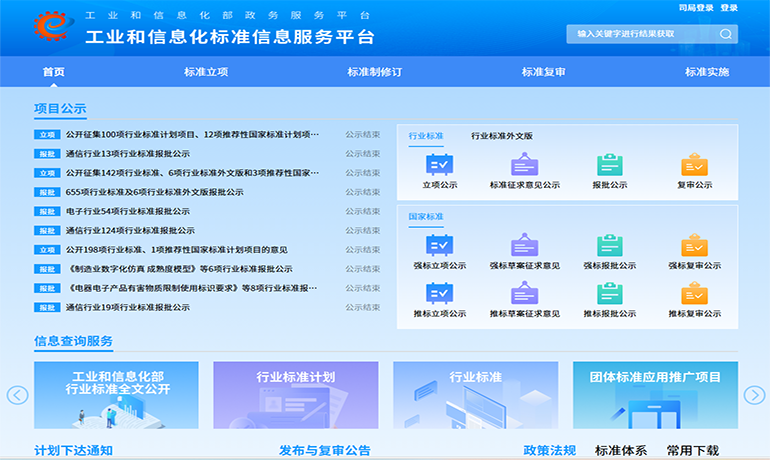Click the 发布与复审公告 heading
Viewport: 770px width, 460px height.
325,450
